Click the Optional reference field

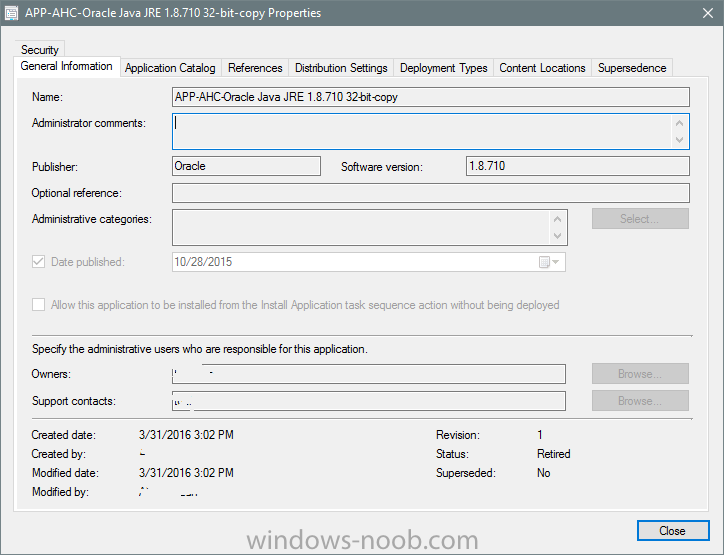pyautogui.click(x=431, y=193)
